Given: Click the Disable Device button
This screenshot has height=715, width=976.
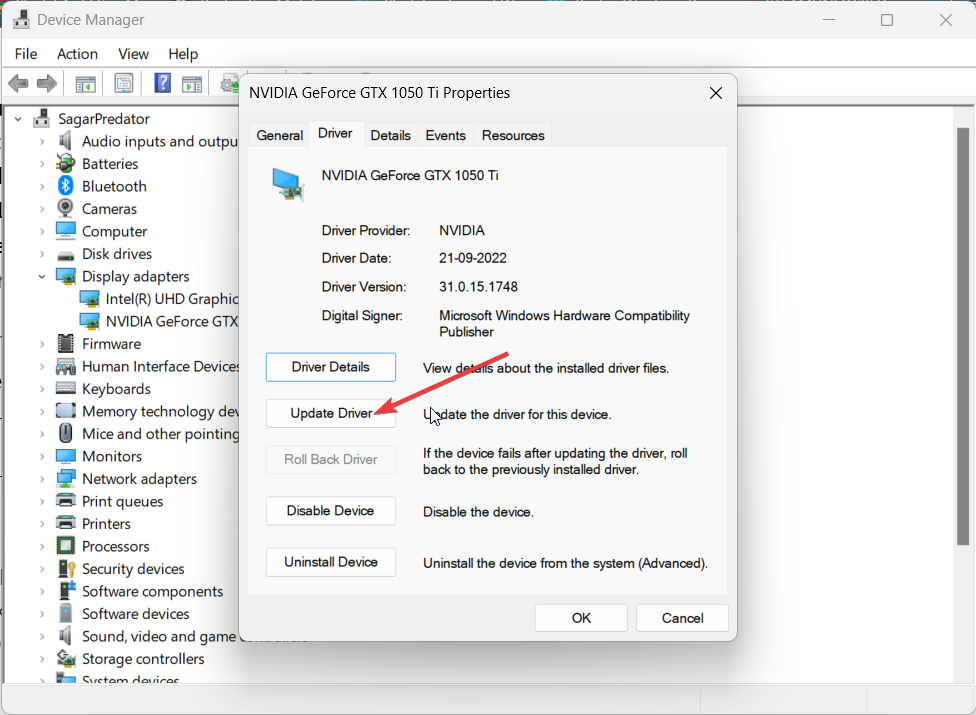Looking at the screenshot, I should 331,511.
